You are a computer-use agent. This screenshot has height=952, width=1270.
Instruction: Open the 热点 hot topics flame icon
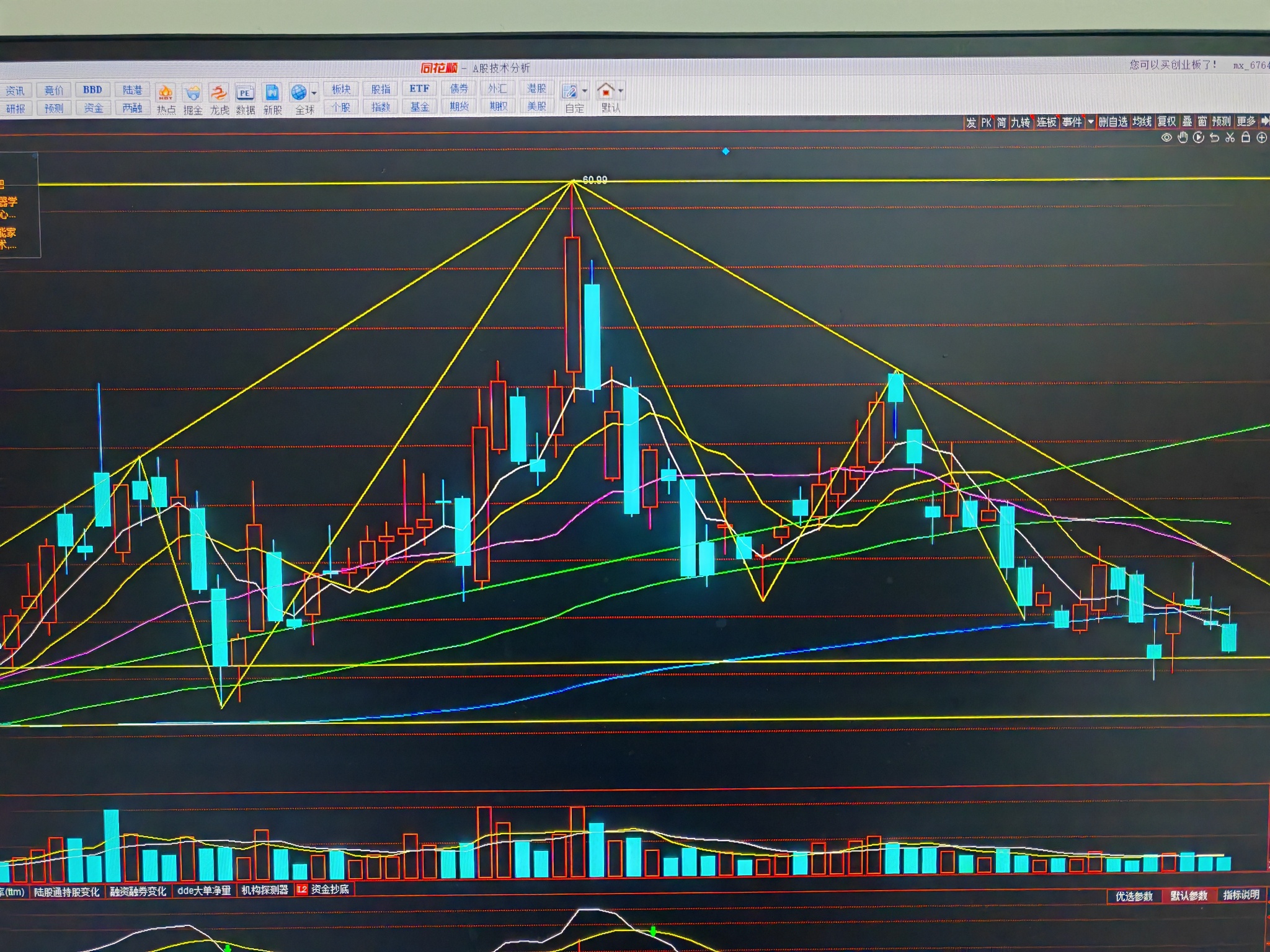click(x=166, y=94)
